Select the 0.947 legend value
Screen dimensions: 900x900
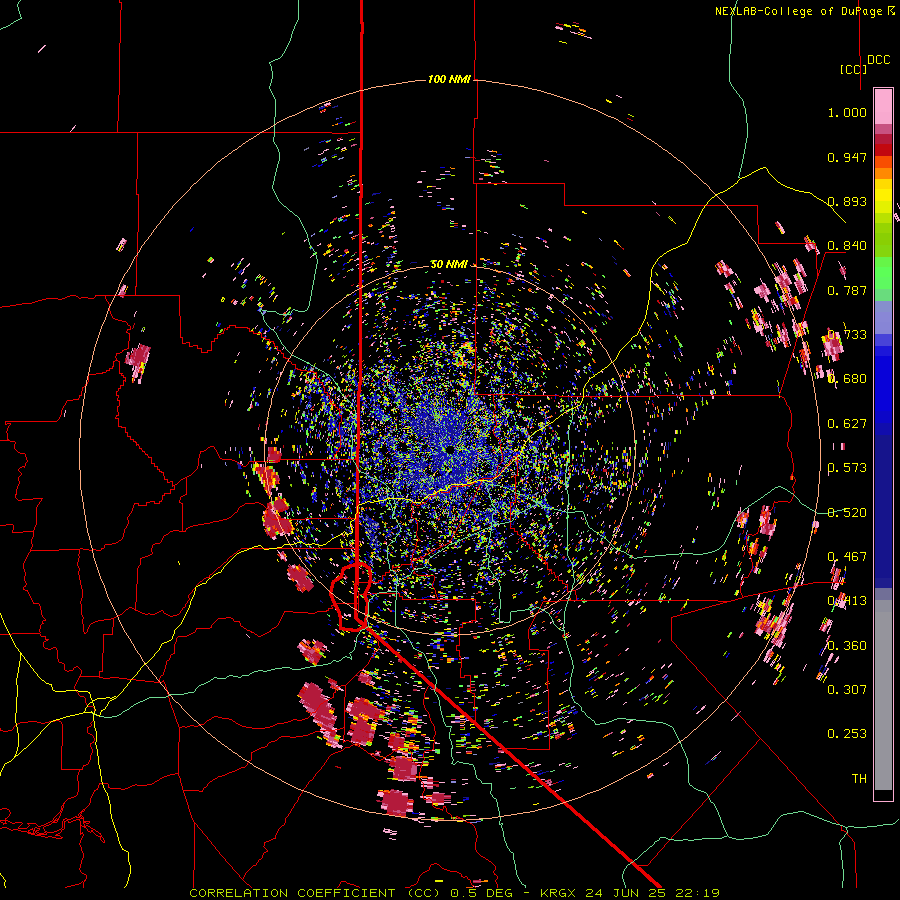point(847,157)
